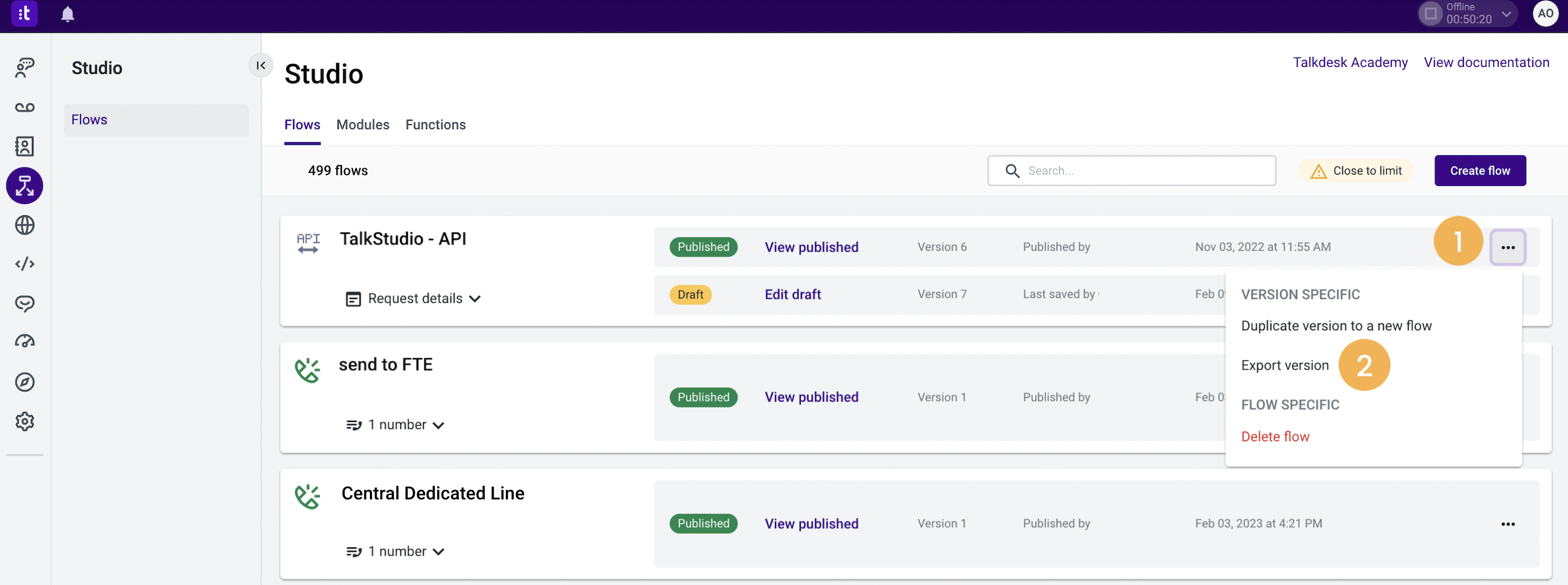Click the Version 7 label

942,294
